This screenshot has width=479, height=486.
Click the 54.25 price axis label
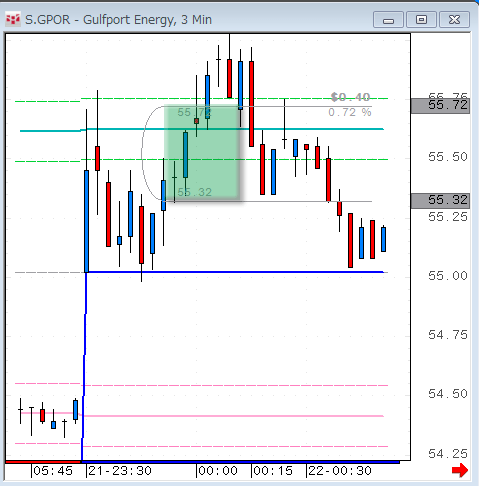coord(448,454)
